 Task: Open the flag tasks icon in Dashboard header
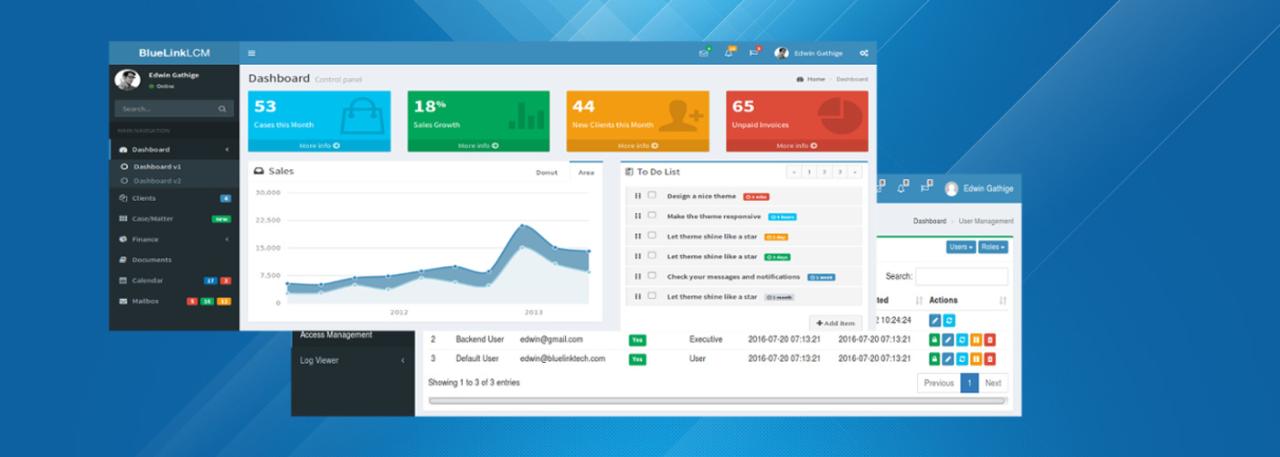[x=754, y=53]
